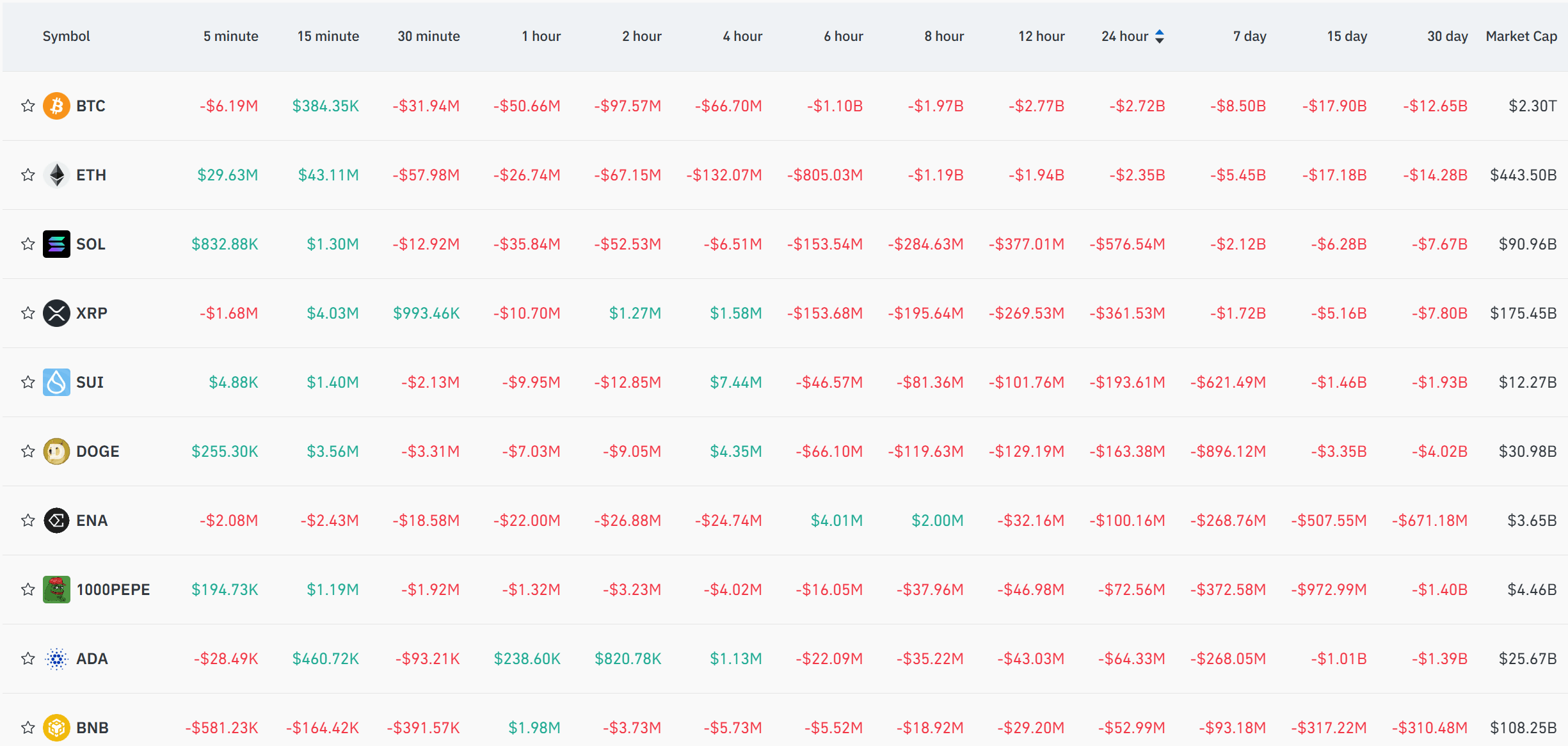This screenshot has height=746, width=1568.
Task: Open the ETH symbol link
Action: 92,175
